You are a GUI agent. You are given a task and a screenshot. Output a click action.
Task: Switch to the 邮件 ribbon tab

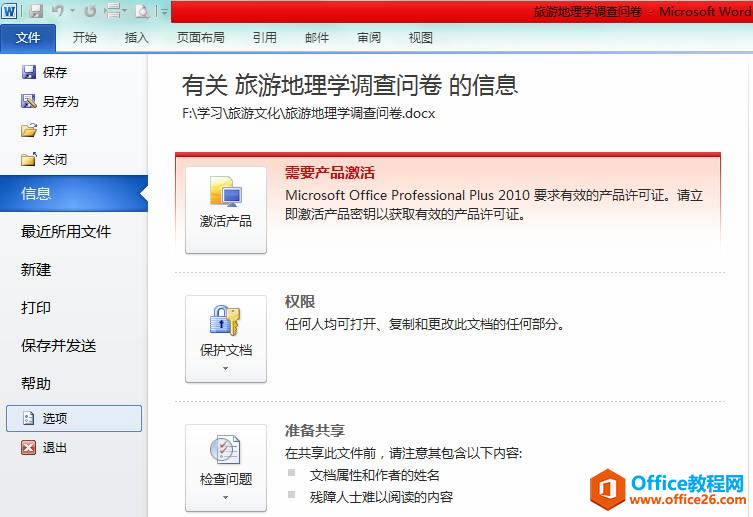317,37
